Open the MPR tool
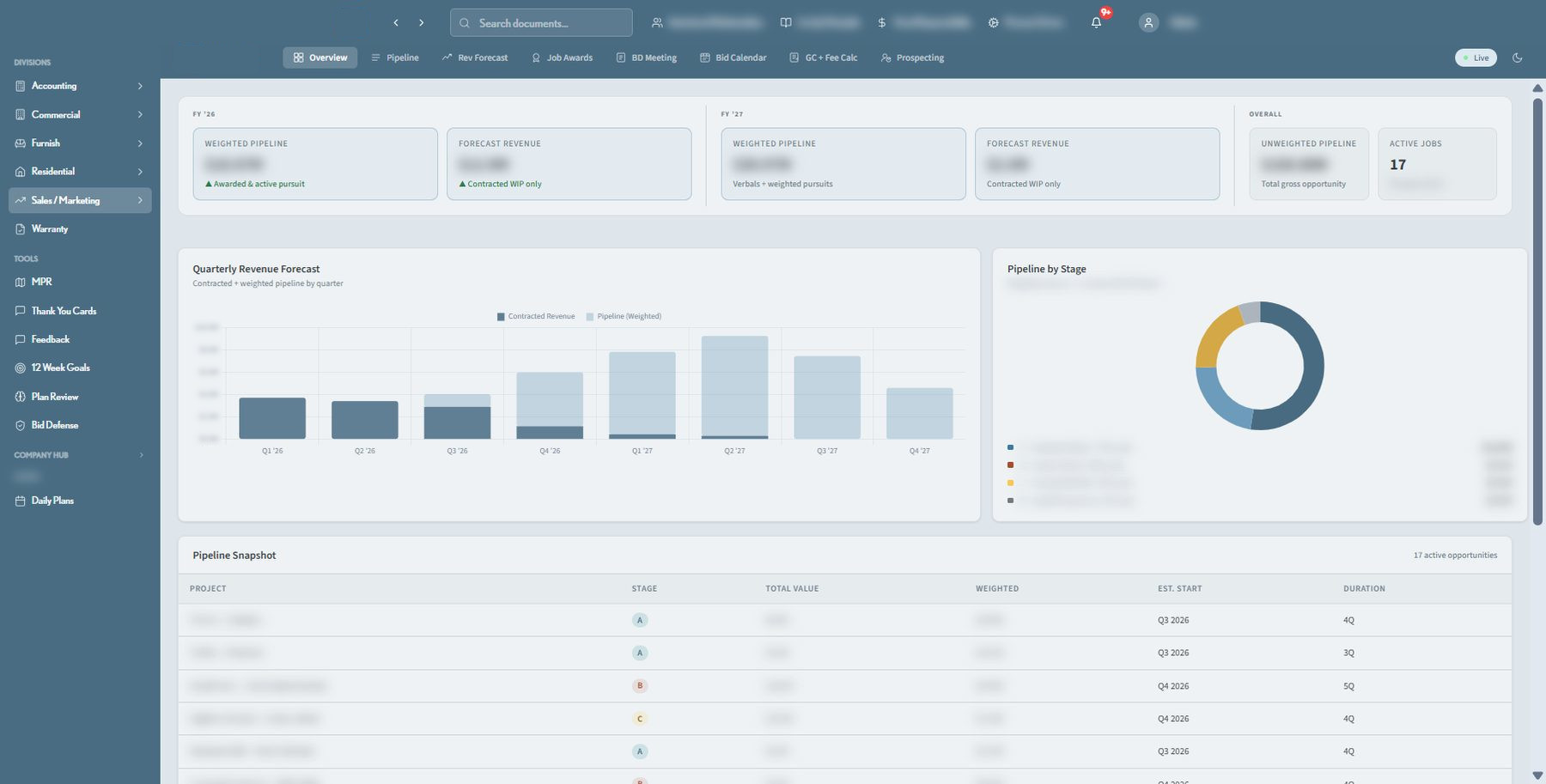This screenshot has width=1546, height=784. pyautogui.click(x=80, y=282)
